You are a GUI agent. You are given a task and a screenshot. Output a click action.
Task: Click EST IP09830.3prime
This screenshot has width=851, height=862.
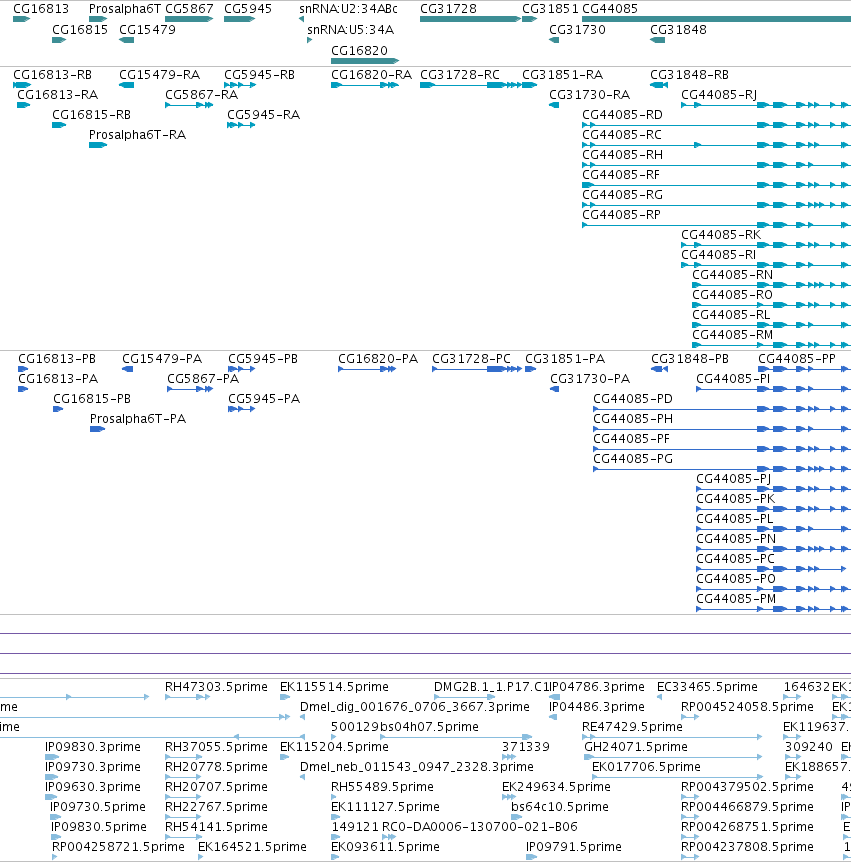[93, 747]
